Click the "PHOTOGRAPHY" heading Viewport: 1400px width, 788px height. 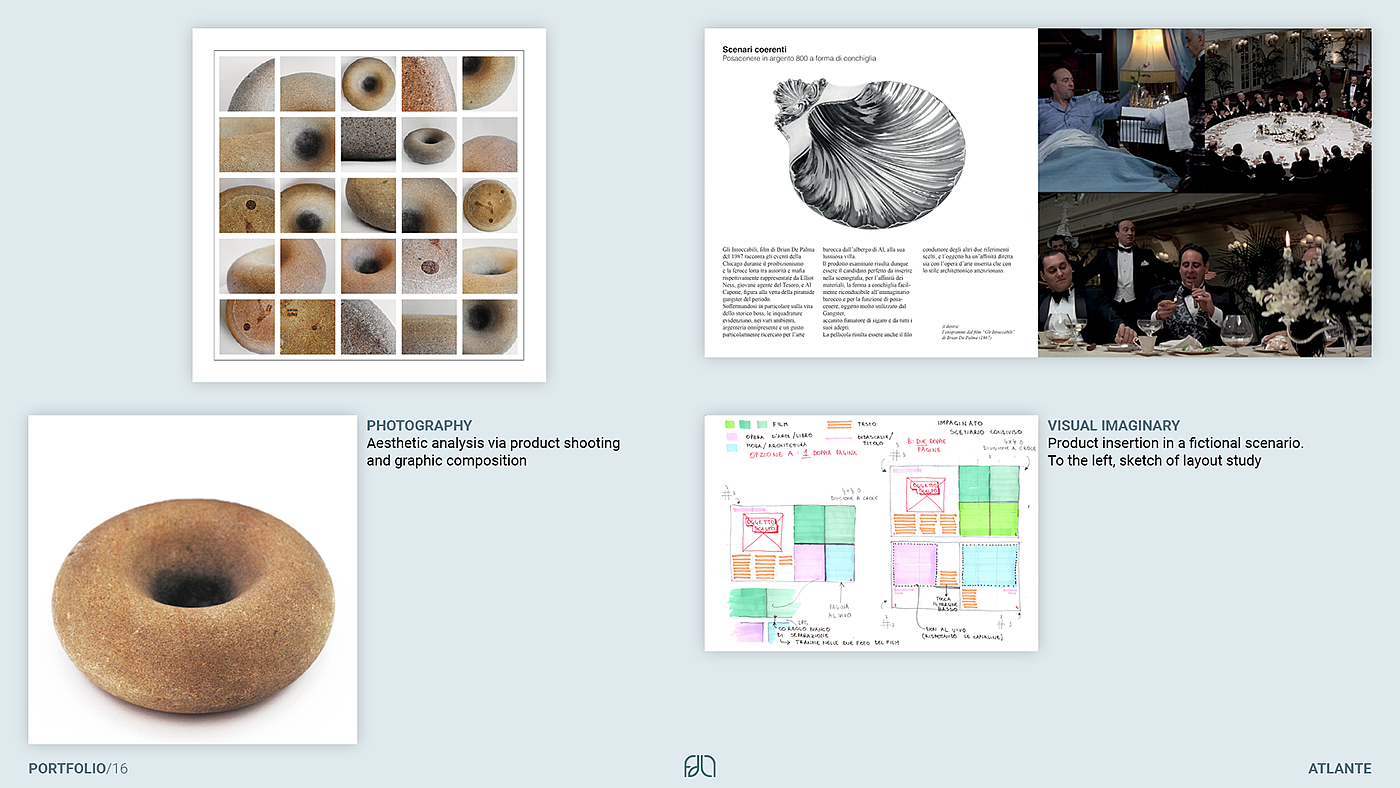419,425
